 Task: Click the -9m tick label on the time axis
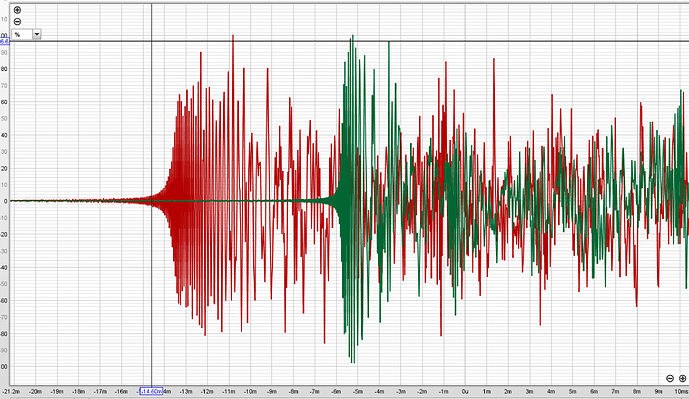pos(272,392)
